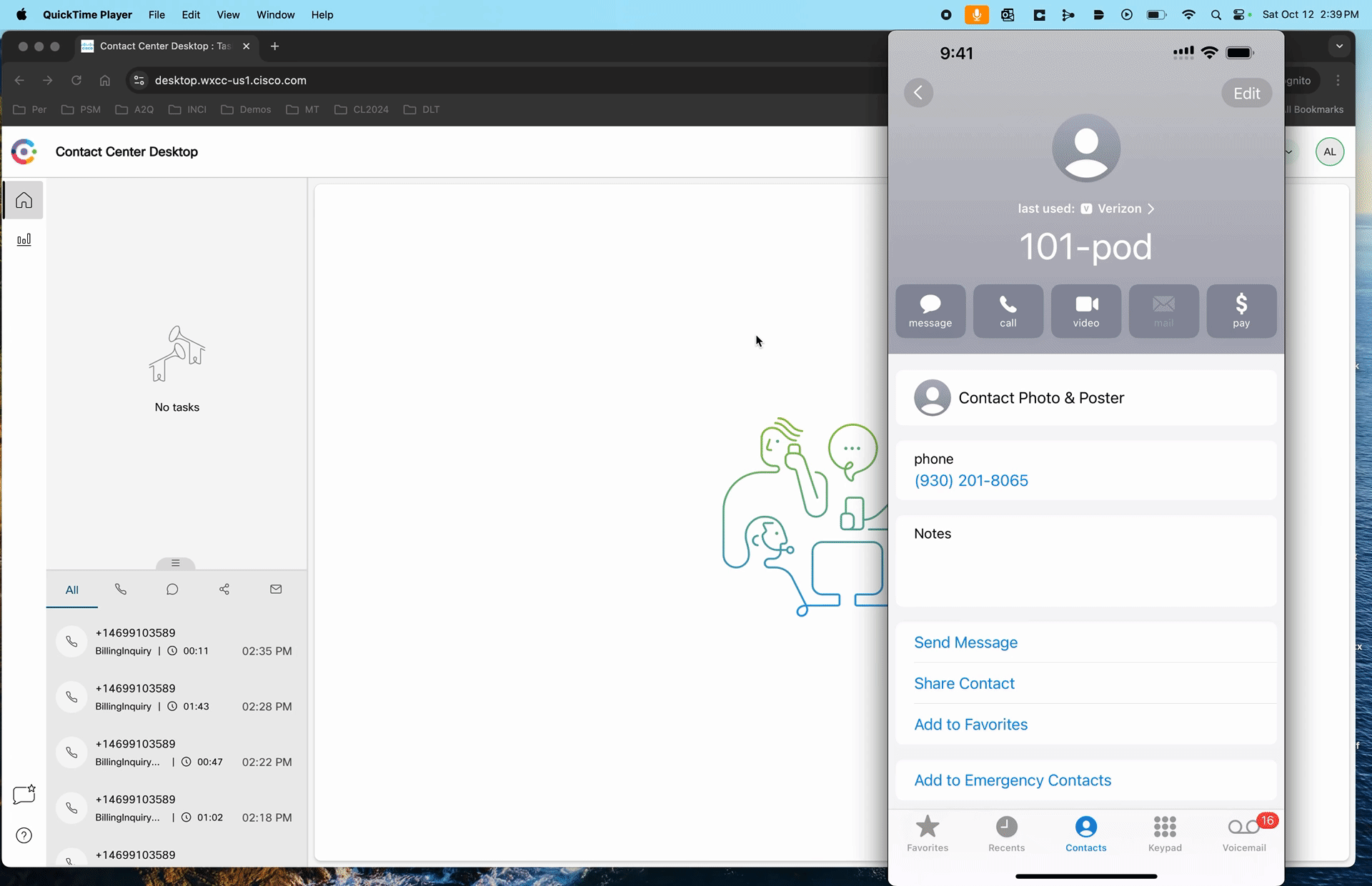Filter interaction history by email
1372x886 pixels.
pos(276,589)
